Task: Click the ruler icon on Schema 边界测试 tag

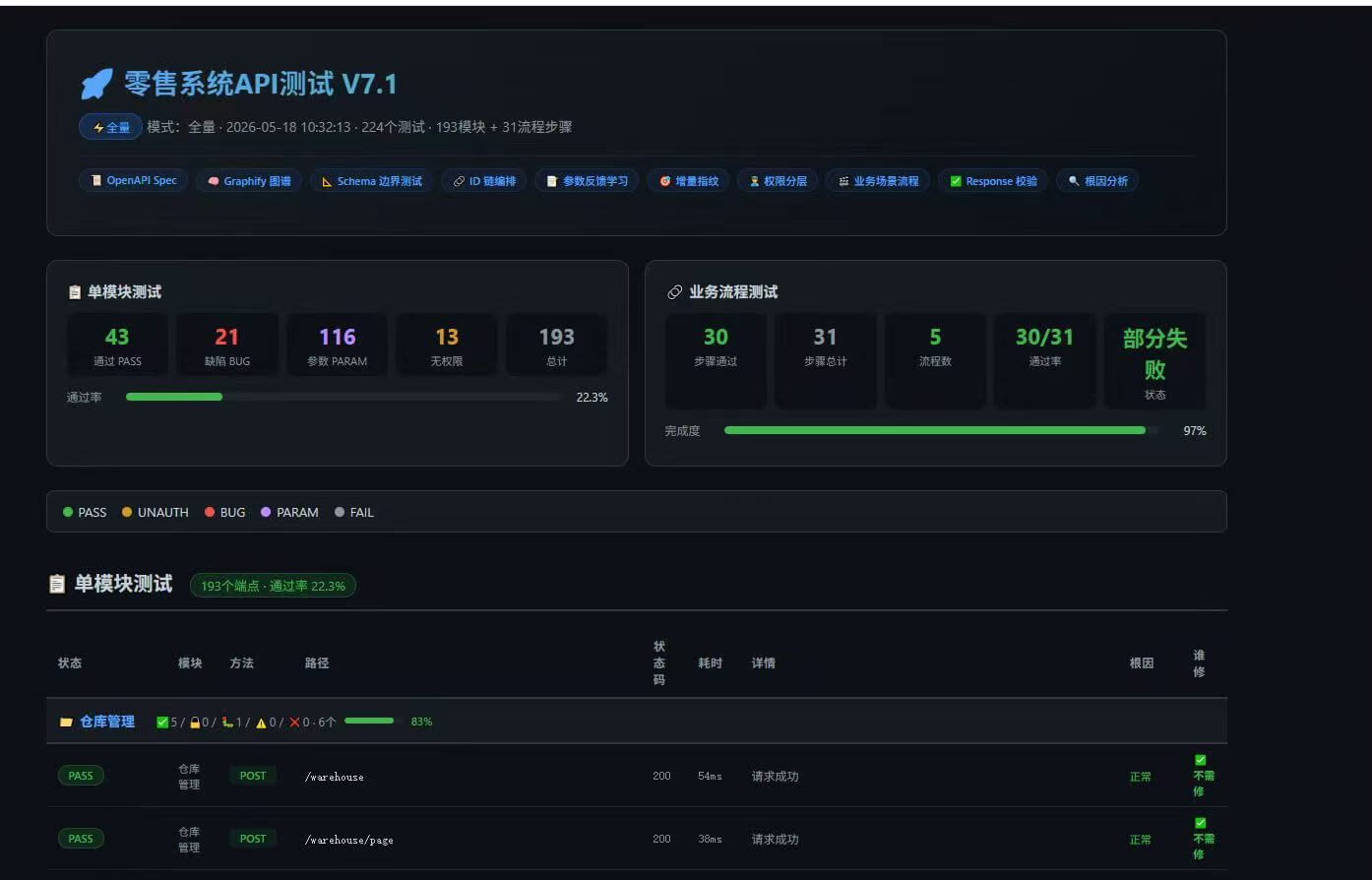Action: click(327, 181)
